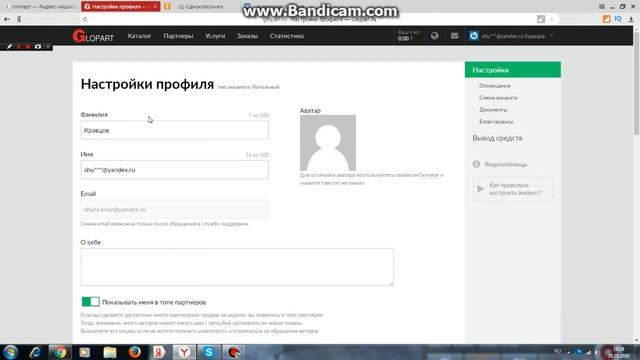Viewport: 640px width, 360px height.
Task: Focus the Фамилия input field
Action: (175, 130)
